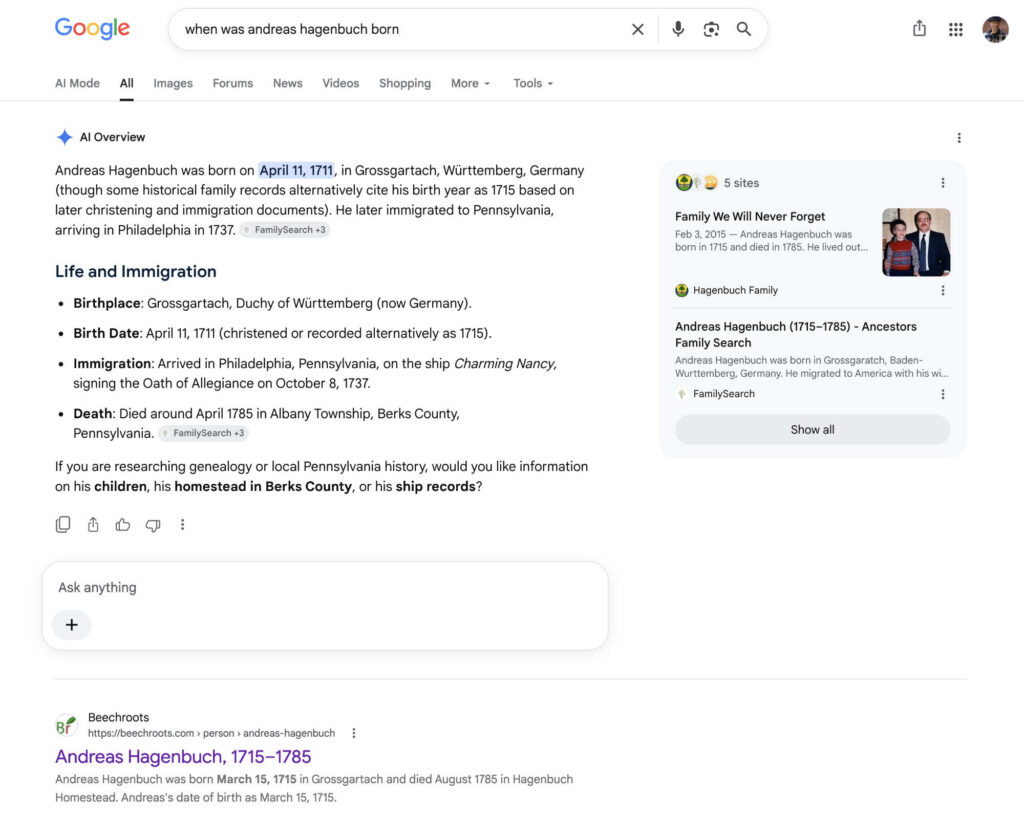Screen dimensions: 1024x816
Task: Click the Family We Will Never Forget thumbnail
Action: (916, 242)
